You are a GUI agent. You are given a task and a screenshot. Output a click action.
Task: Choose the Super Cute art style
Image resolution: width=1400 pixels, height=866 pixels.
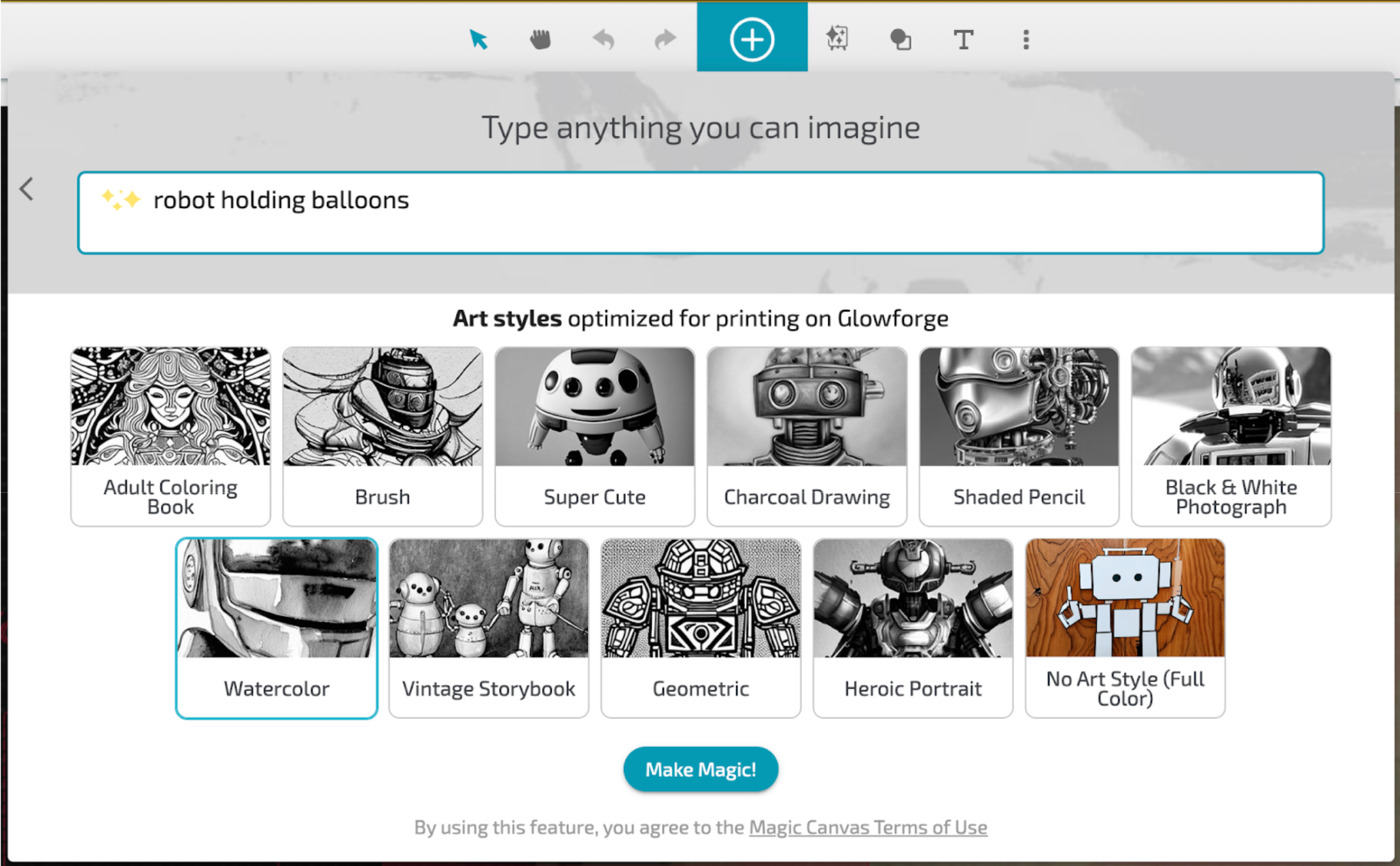[595, 436]
